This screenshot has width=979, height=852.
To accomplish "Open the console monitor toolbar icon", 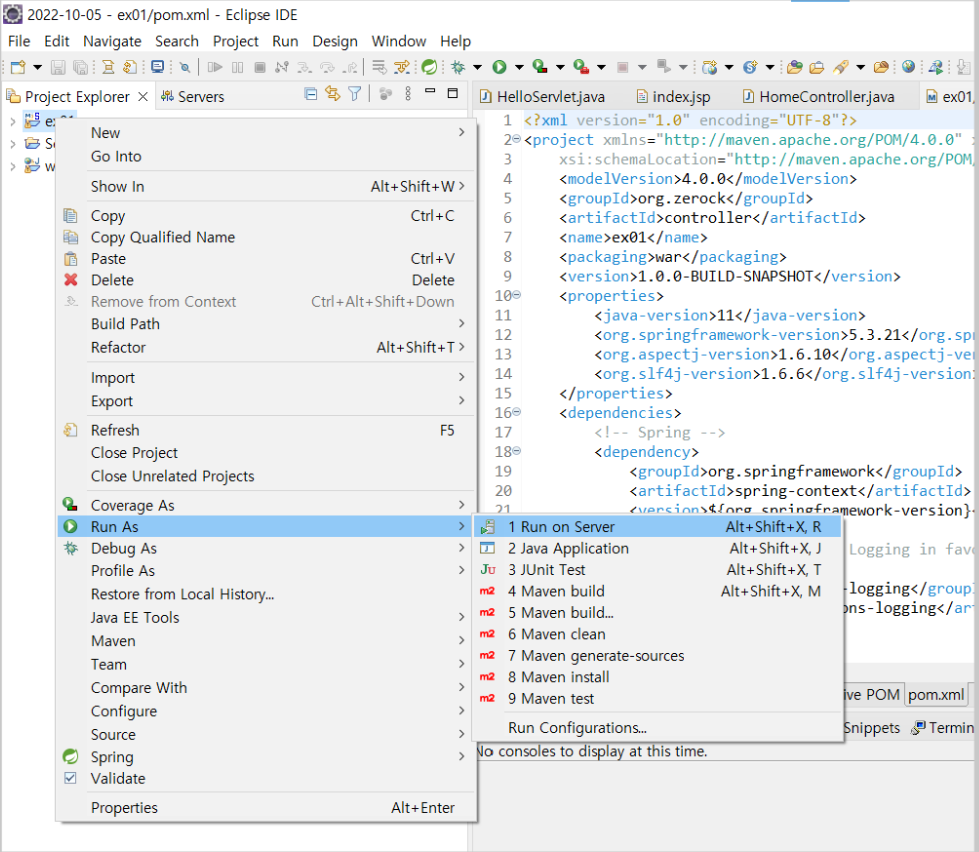I will coord(158,67).
